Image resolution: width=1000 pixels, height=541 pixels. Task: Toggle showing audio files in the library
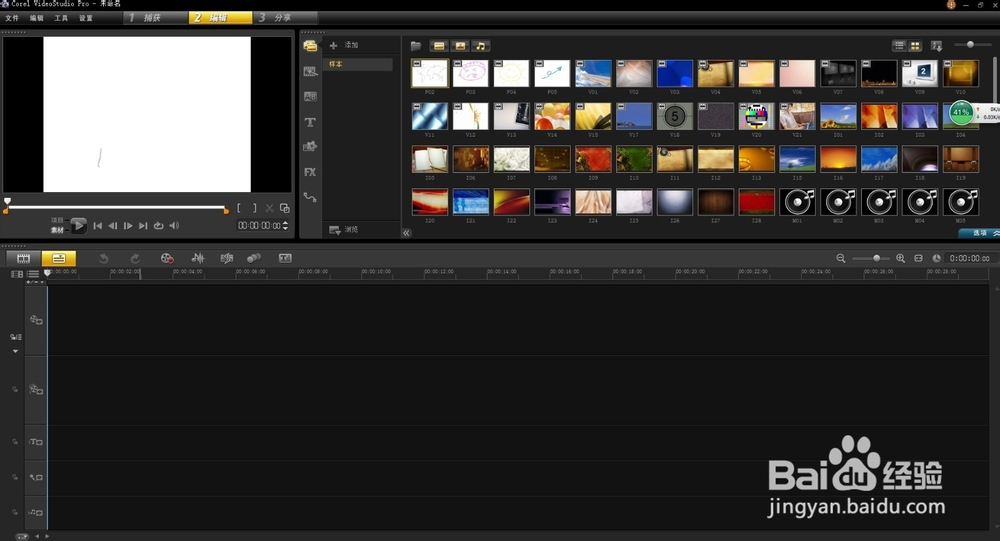coord(481,46)
